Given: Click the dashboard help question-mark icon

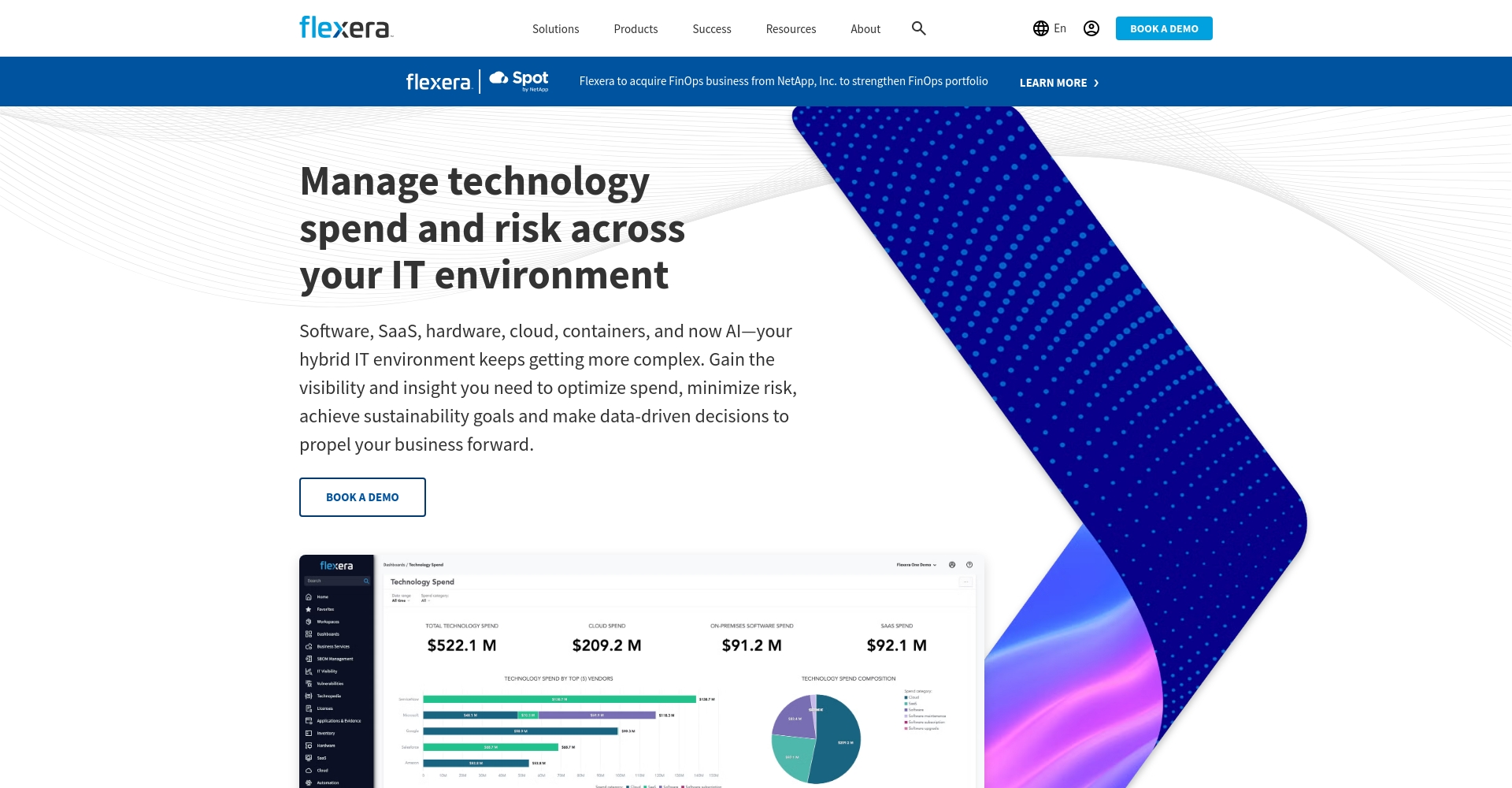Looking at the screenshot, I should click(x=969, y=564).
